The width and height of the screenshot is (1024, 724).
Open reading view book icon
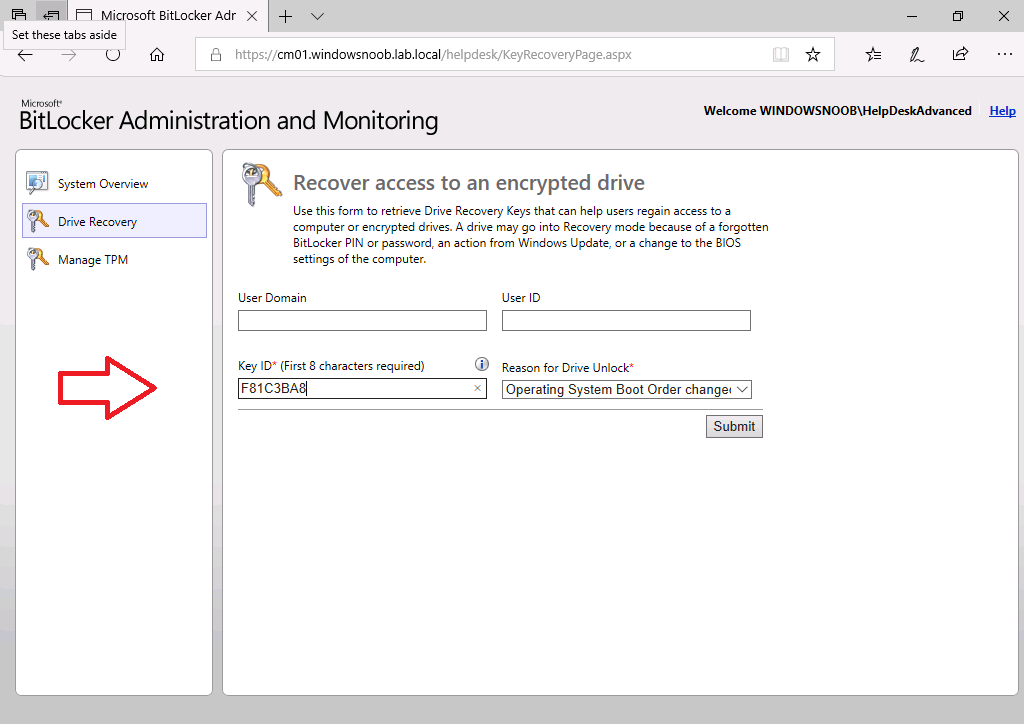[x=781, y=55]
